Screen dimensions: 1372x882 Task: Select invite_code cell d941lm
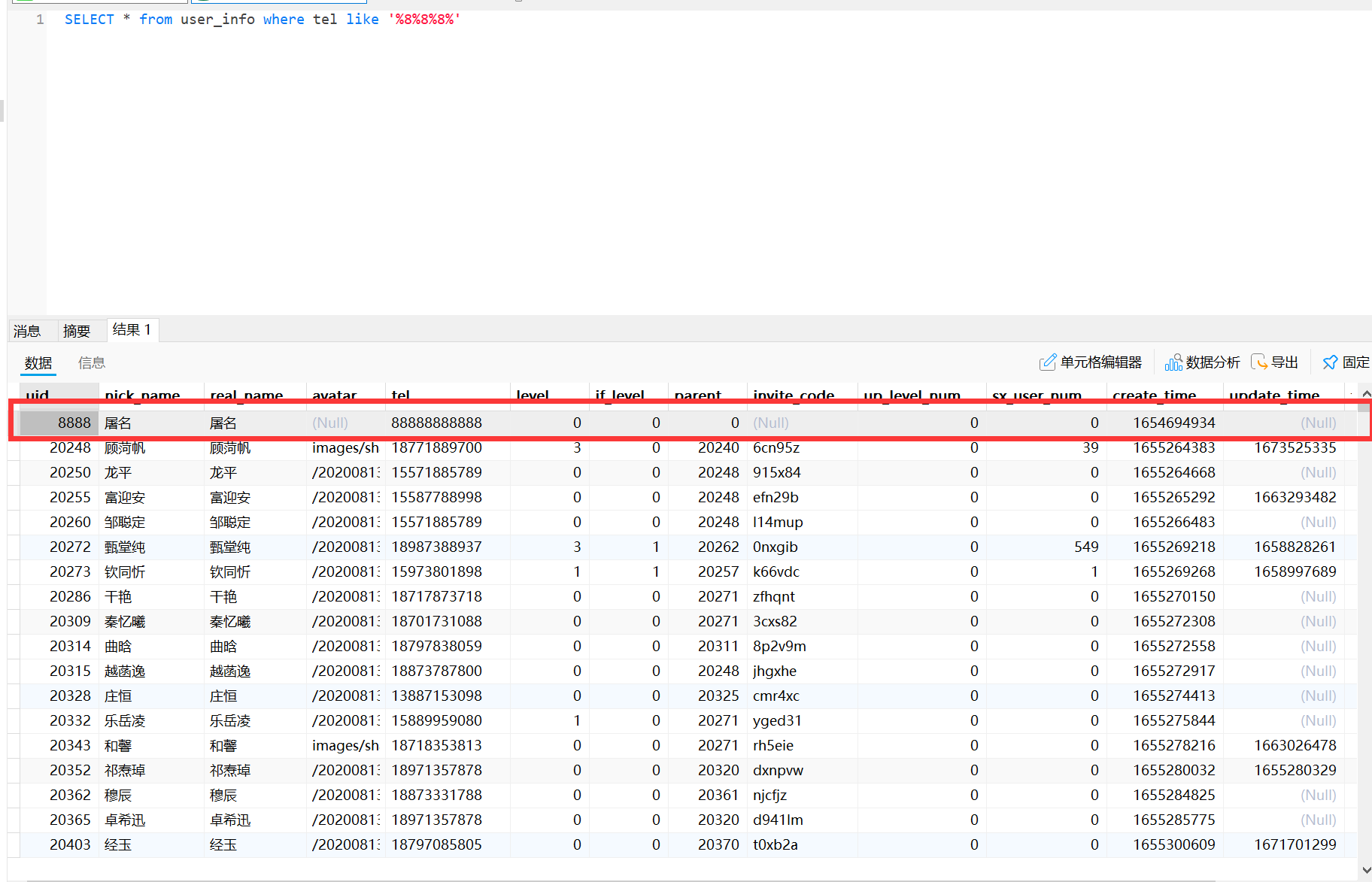pos(802,820)
